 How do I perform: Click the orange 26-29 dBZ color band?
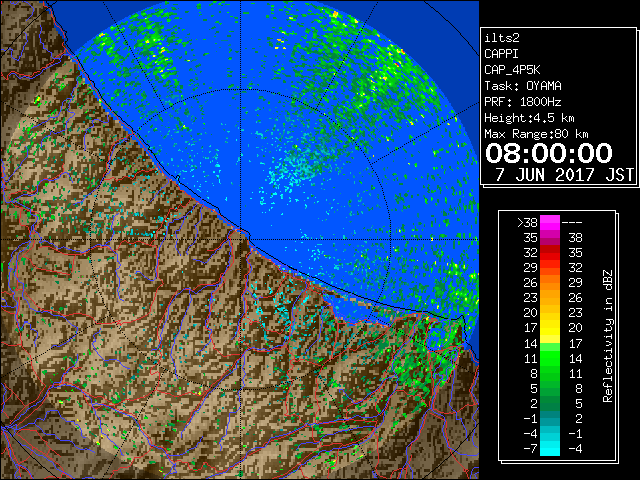tap(550, 283)
